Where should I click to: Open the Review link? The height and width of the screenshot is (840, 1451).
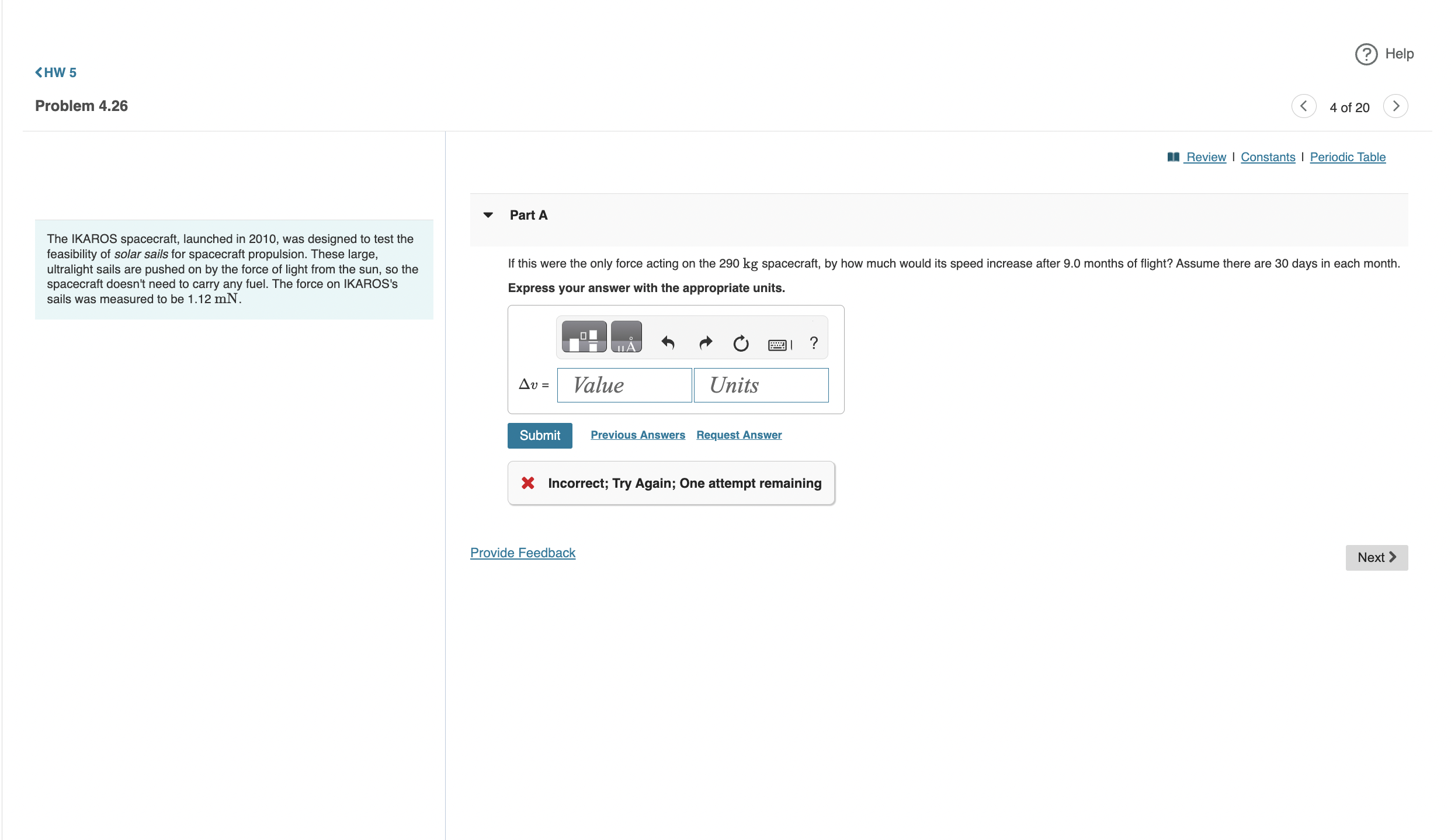point(1205,157)
